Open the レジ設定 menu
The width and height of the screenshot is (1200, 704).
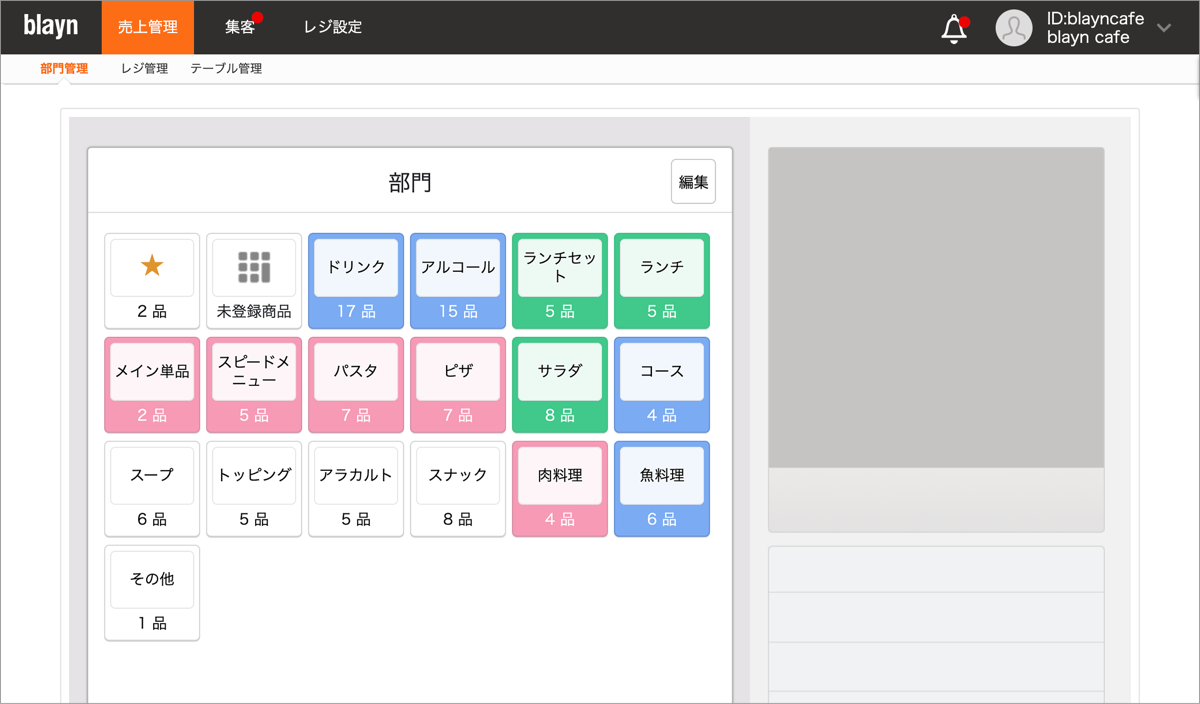333,27
